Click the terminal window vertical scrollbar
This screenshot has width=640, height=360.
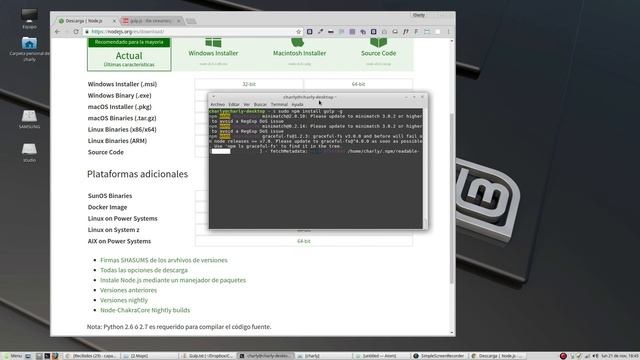pyautogui.click(x=425, y=168)
